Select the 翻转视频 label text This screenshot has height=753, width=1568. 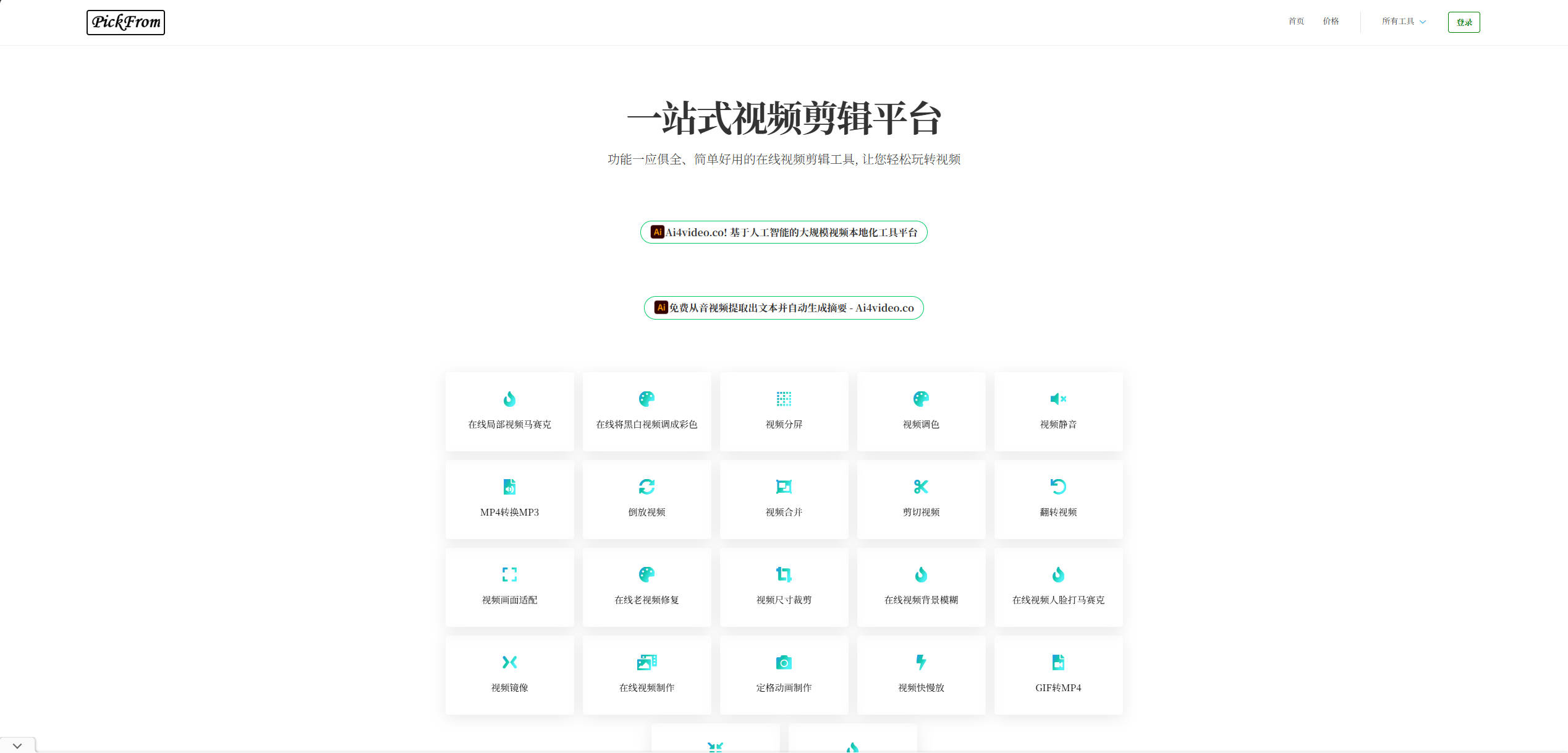coord(1058,513)
